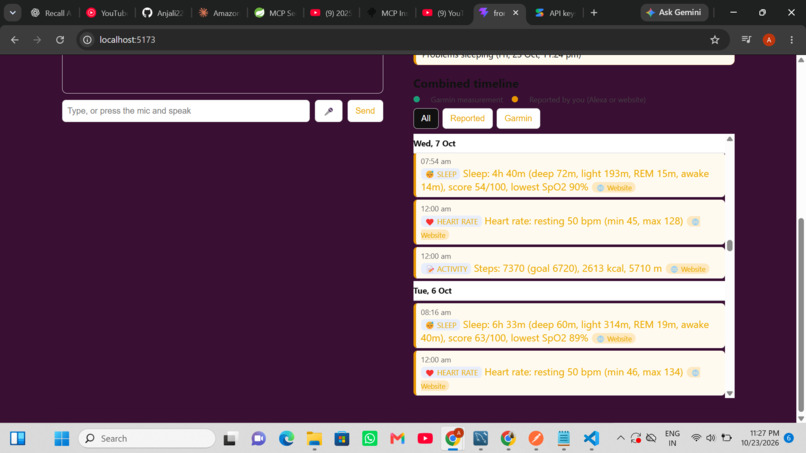Open Microsoft Edge from the taskbar
Image resolution: width=806 pixels, height=453 pixels.
click(286, 439)
